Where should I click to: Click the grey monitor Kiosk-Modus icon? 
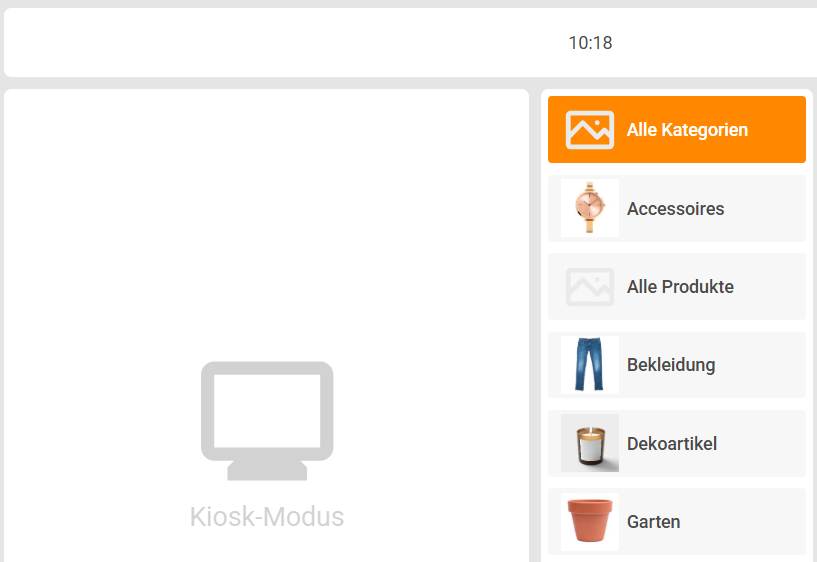267,421
